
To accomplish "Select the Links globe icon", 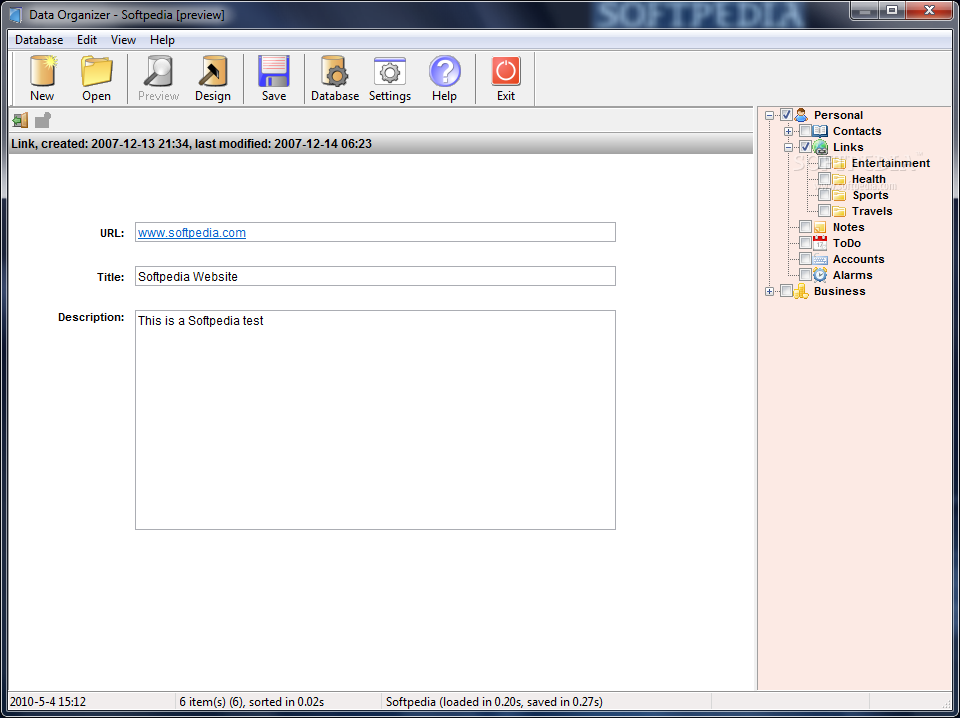I will 820,147.
